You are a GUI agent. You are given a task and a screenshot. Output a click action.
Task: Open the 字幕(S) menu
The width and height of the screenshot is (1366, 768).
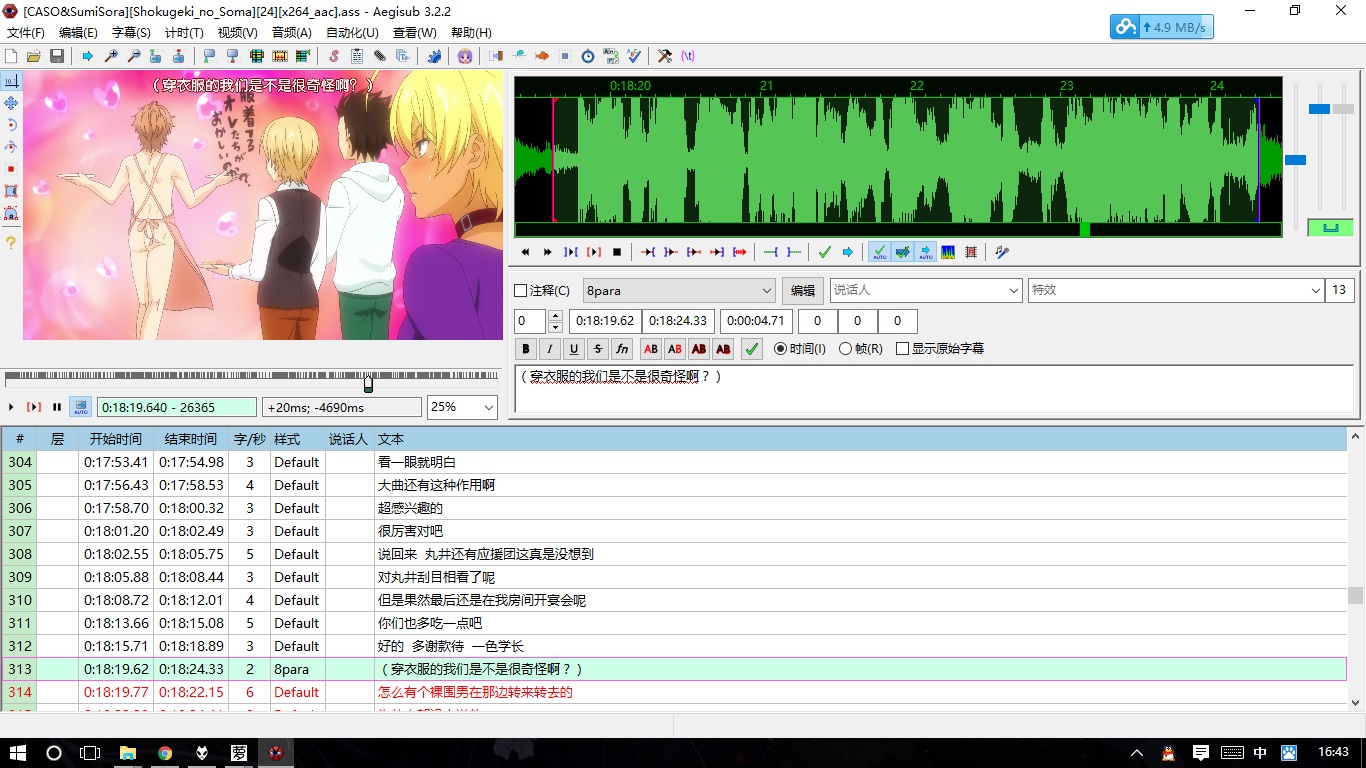point(131,32)
